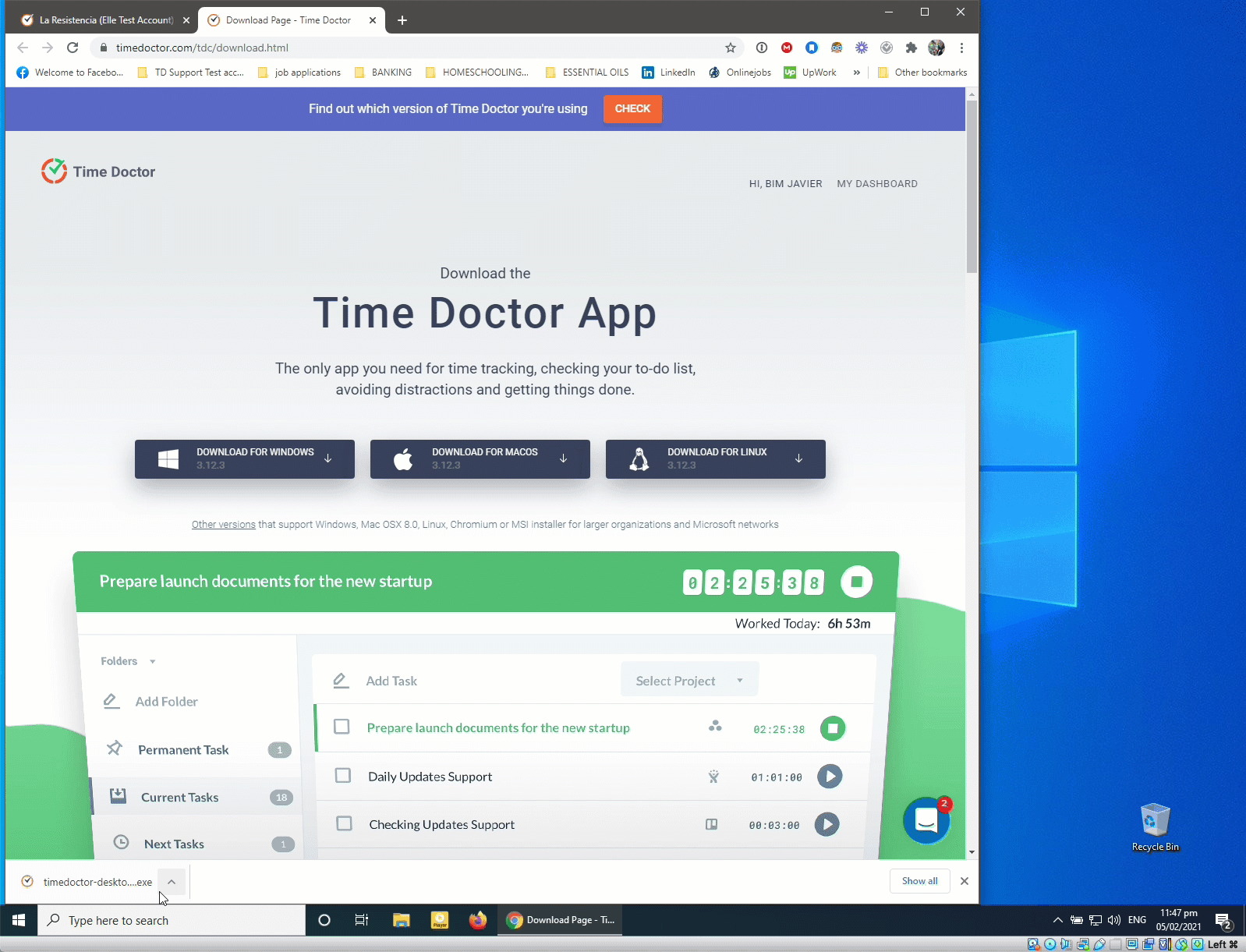Open HOMESCHOOLING bookmark folder
This screenshot has width=1246, height=952.
[477, 73]
